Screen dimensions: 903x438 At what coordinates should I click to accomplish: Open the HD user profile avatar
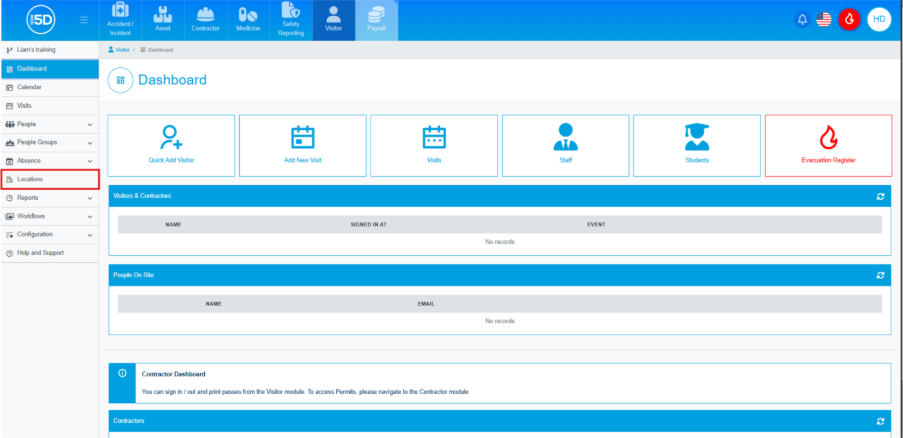(878, 20)
